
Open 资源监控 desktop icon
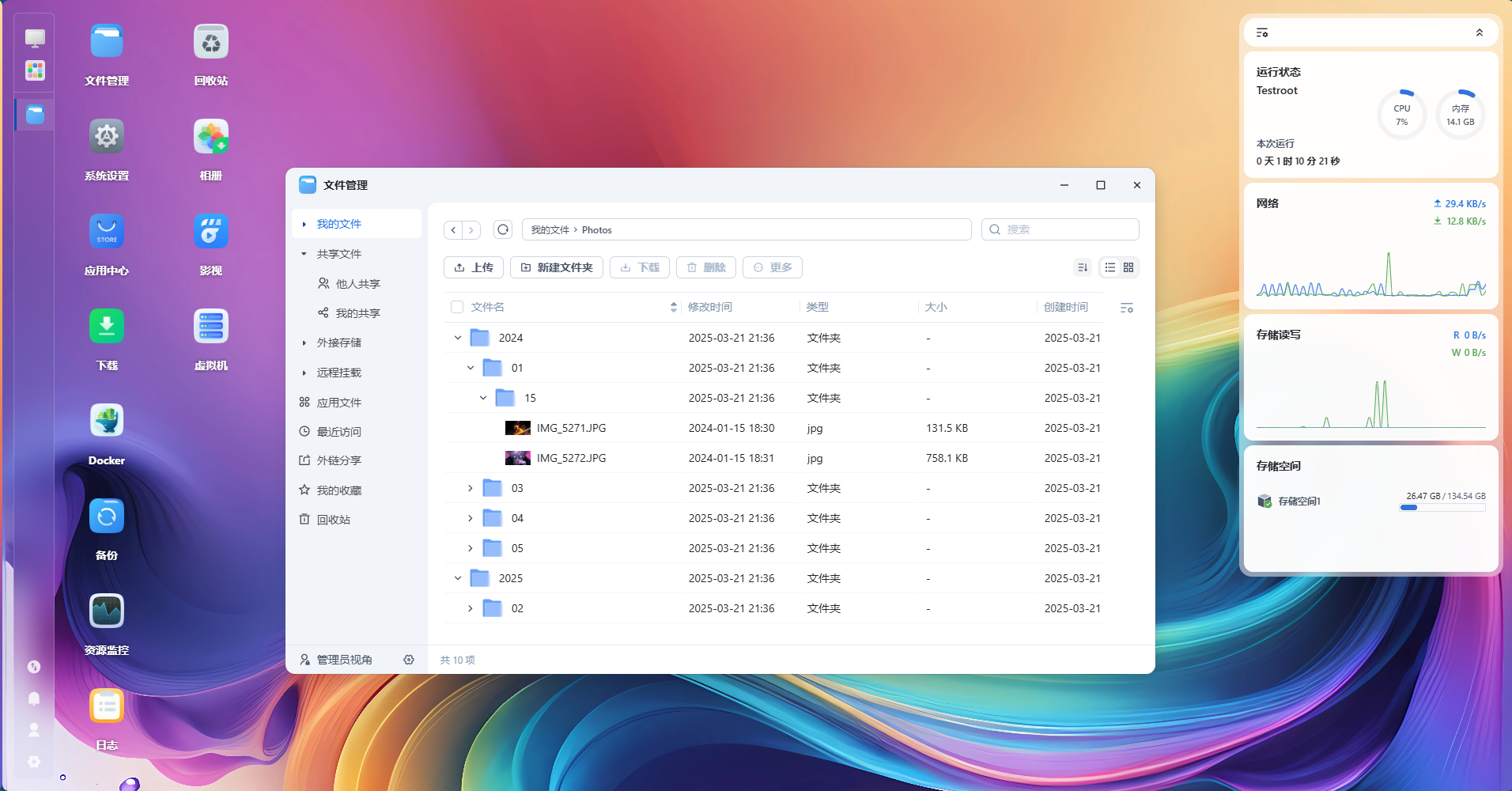coord(107,611)
